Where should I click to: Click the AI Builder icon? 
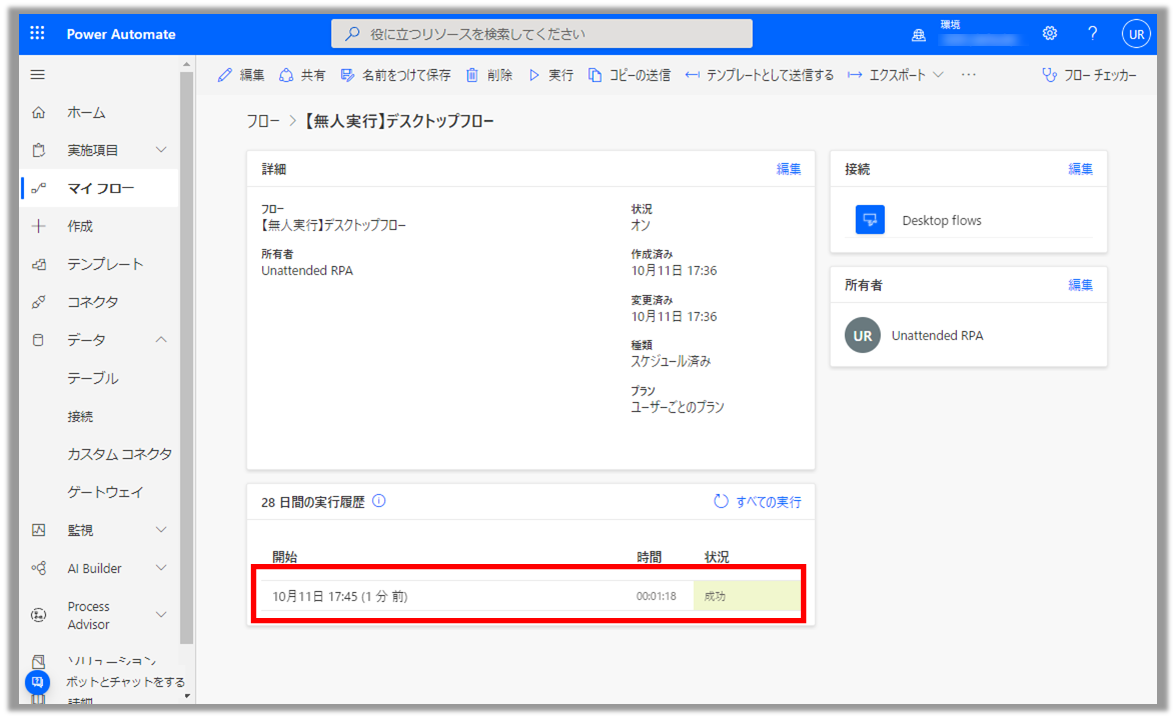point(39,568)
